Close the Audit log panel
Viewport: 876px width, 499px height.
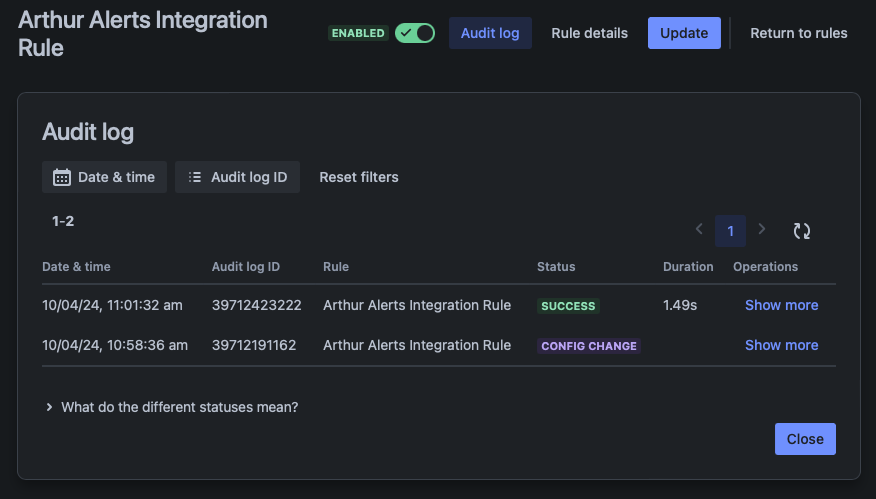tap(805, 439)
